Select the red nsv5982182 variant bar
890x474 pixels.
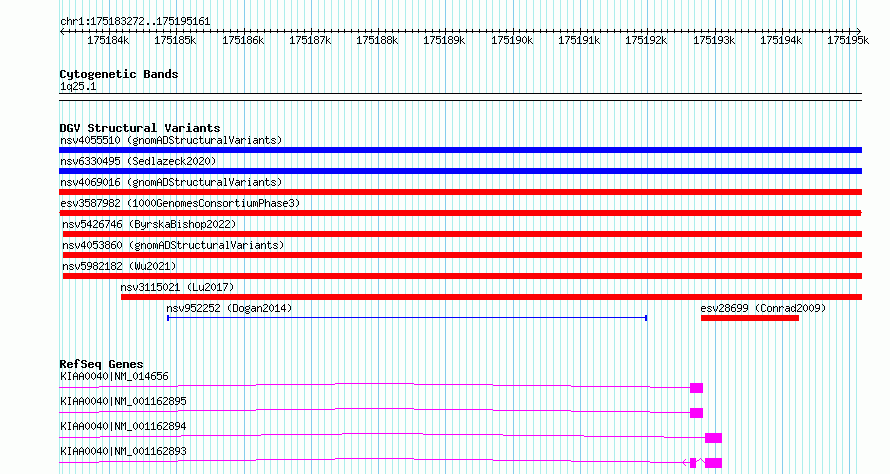(x=462, y=276)
